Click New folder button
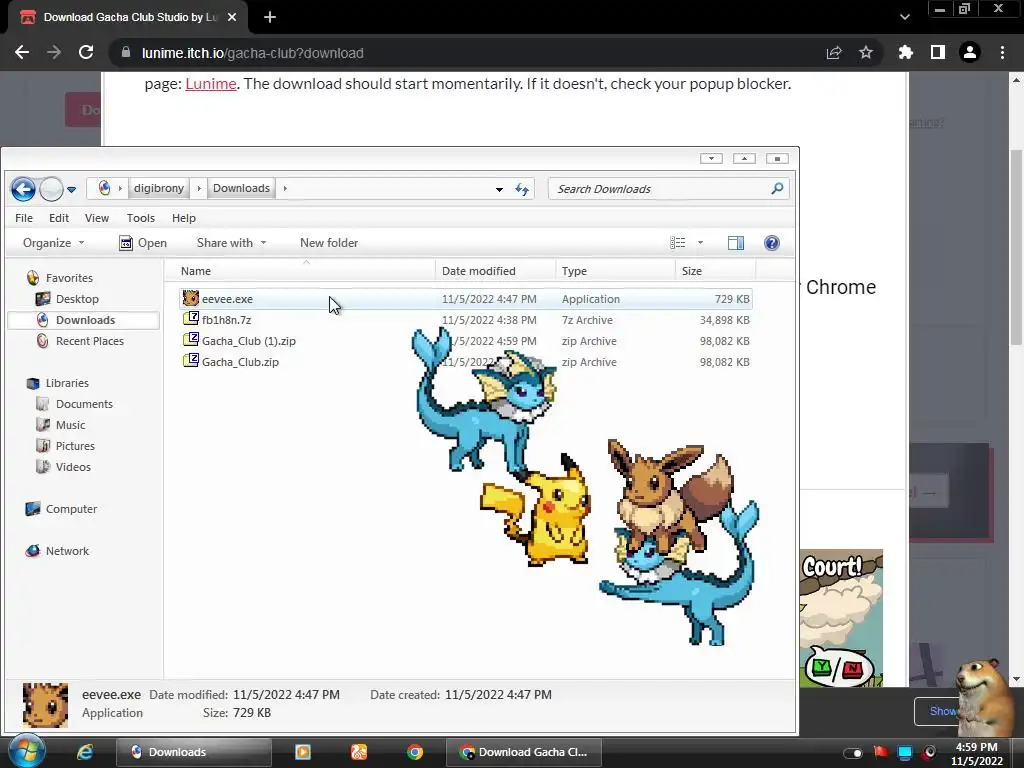The width and height of the screenshot is (1024, 768). point(328,243)
